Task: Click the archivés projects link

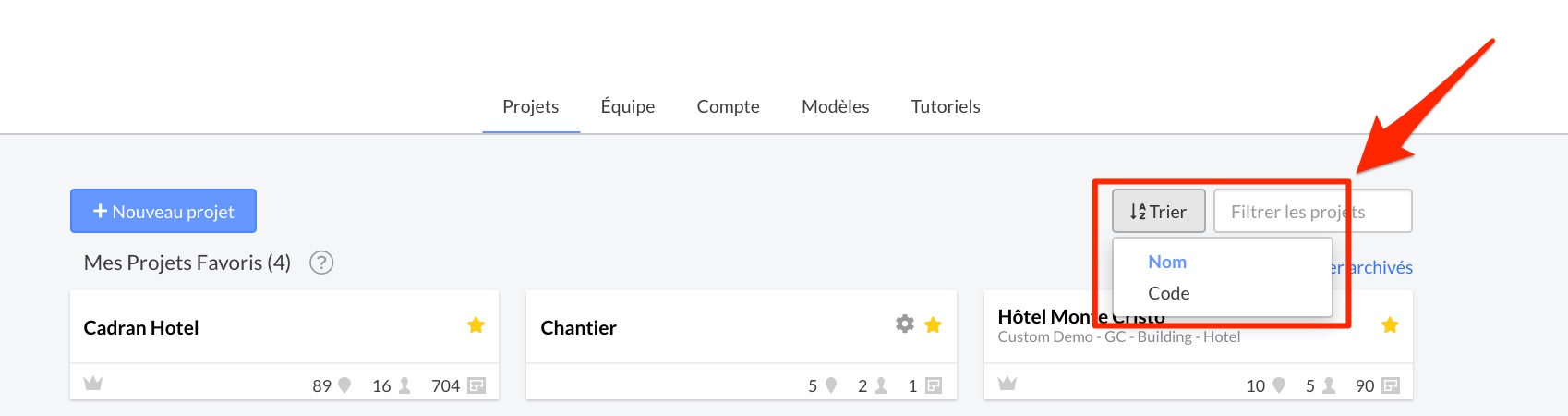Action: pyautogui.click(x=1372, y=267)
